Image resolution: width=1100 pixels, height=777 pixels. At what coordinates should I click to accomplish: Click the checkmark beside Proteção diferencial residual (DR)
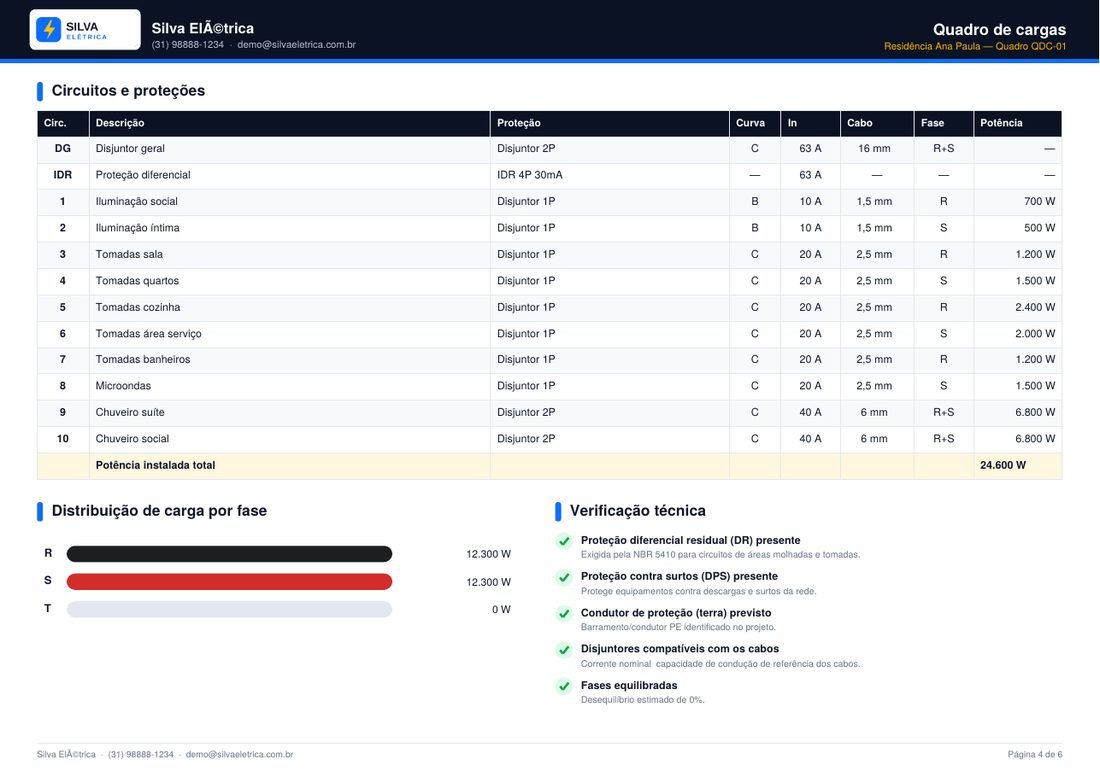click(564, 541)
